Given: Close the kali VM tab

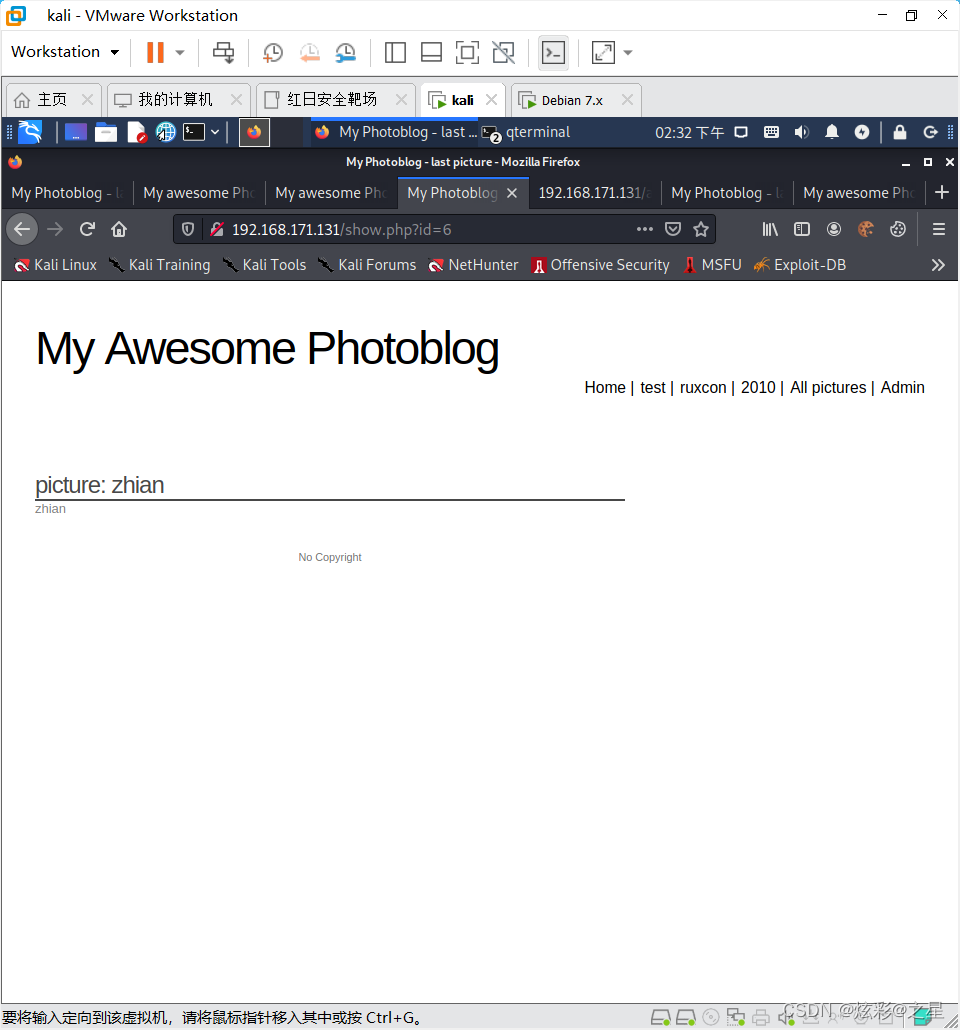Looking at the screenshot, I should click(491, 99).
